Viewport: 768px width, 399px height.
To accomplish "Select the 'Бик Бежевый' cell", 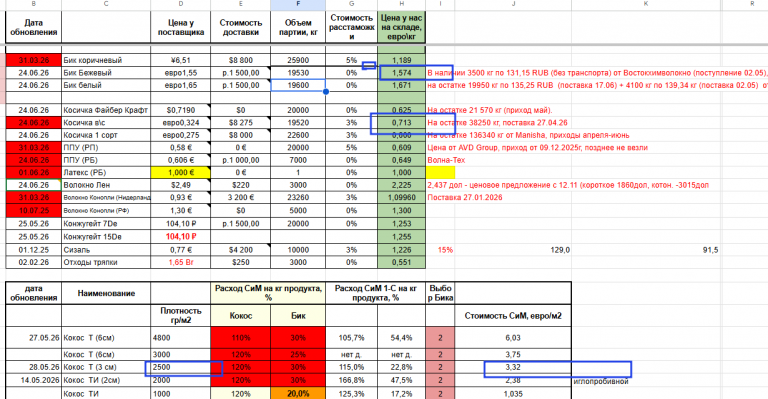I will pos(106,72).
